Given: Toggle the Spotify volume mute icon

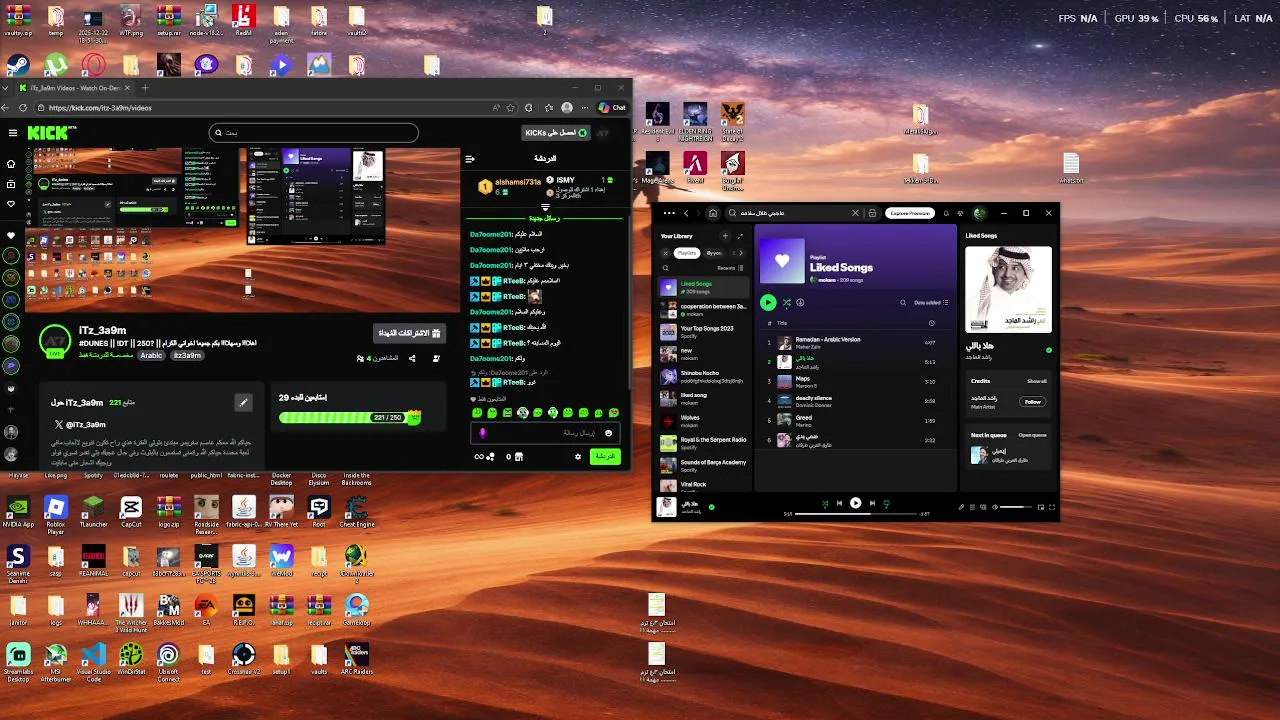Looking at the screenshot, I should pos(995,507).
